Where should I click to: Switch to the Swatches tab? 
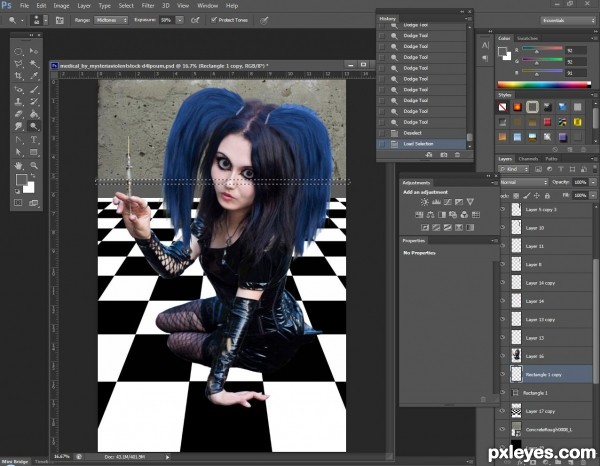tap(527, 38)
